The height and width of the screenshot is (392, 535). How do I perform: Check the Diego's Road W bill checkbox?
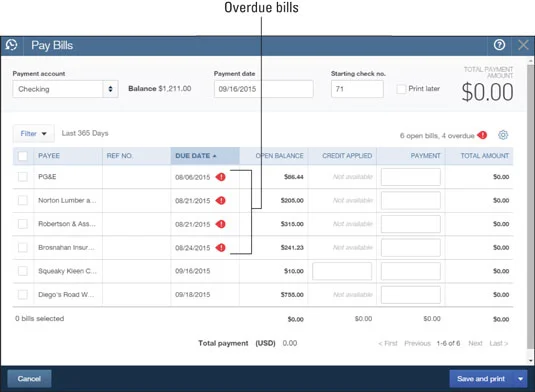[x=23, y=294]
